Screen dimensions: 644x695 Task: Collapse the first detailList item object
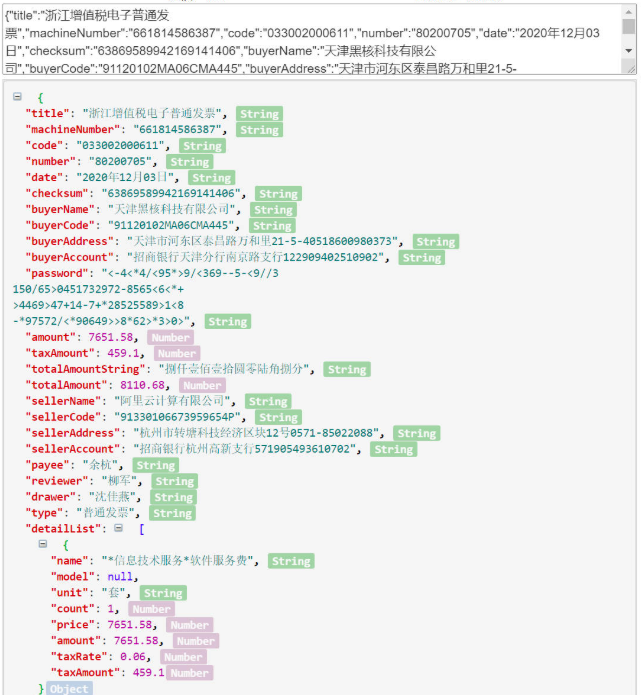point(43,545)
